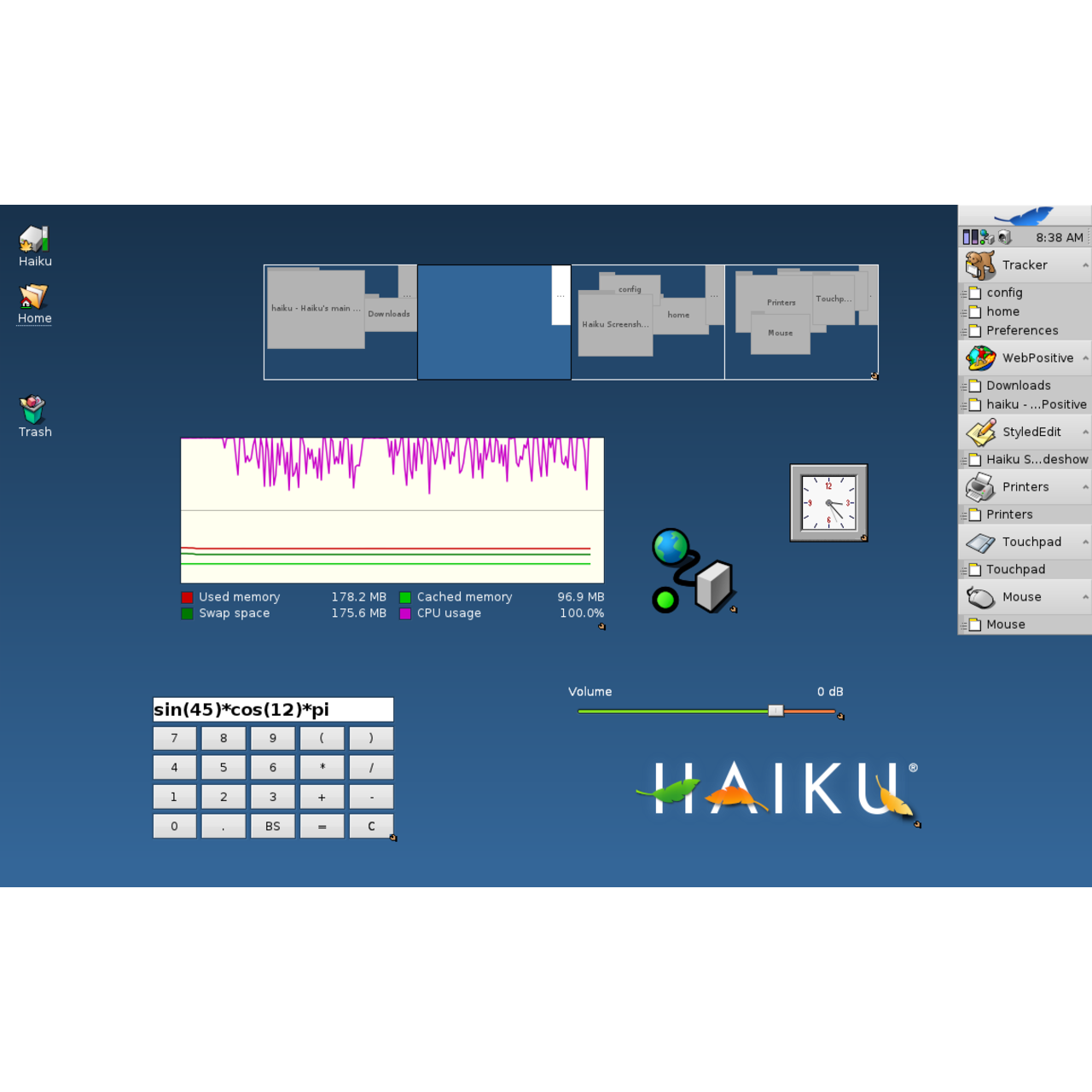Image resolution: width=1092 pixels, height=1092 pixels.
Task: Collapse the WebPositive group in the Deskbar
Action: (1084, 357)
